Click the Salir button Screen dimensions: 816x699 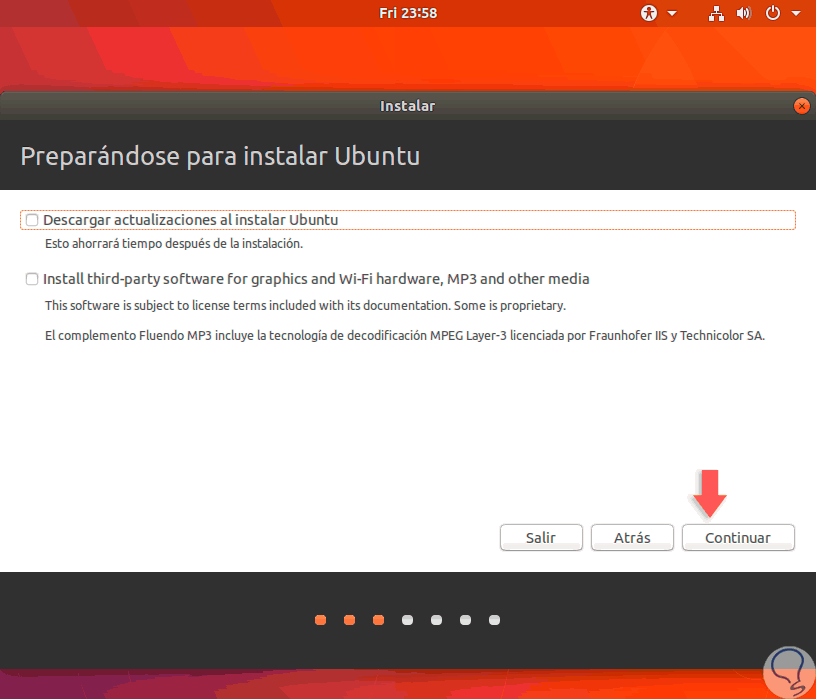pos(541,537)
